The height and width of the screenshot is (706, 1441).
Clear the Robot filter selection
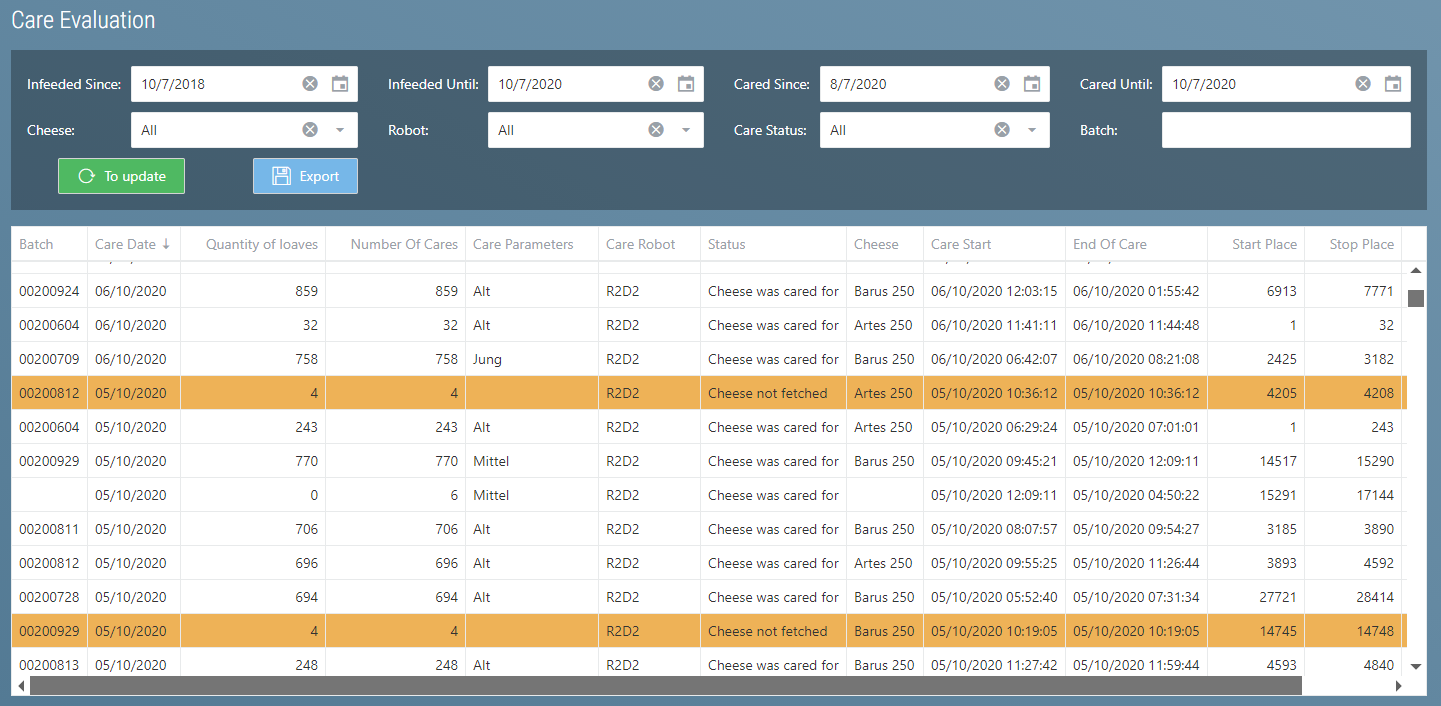656,130
